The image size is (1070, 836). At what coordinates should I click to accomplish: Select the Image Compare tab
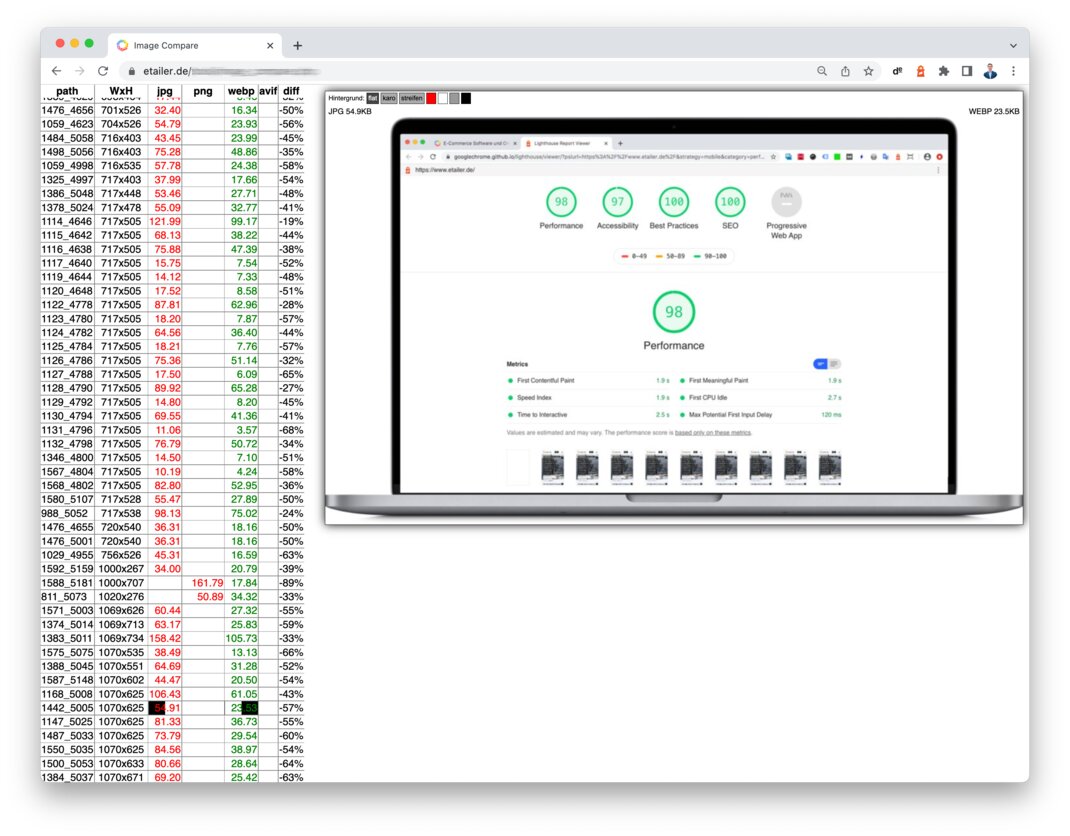pyautogui.click(x=190, y=45)
